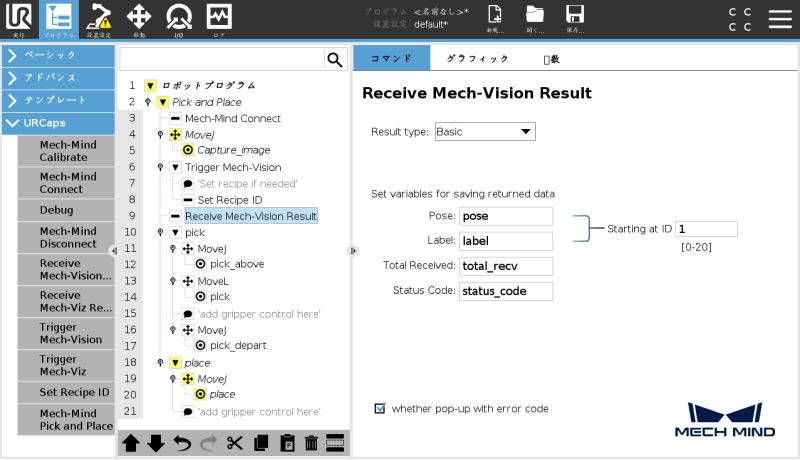Click the checksum indicator in the header

pyautogui.click(x=740, y=19)
